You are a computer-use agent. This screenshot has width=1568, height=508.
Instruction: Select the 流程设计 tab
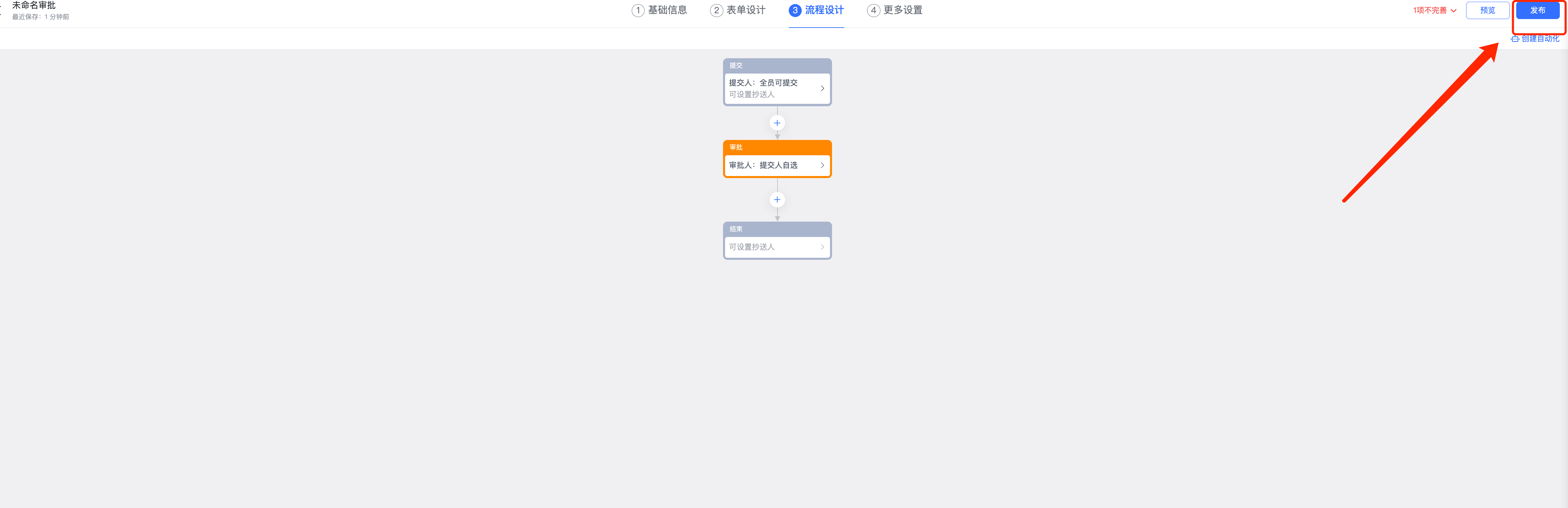pos(824,10)
